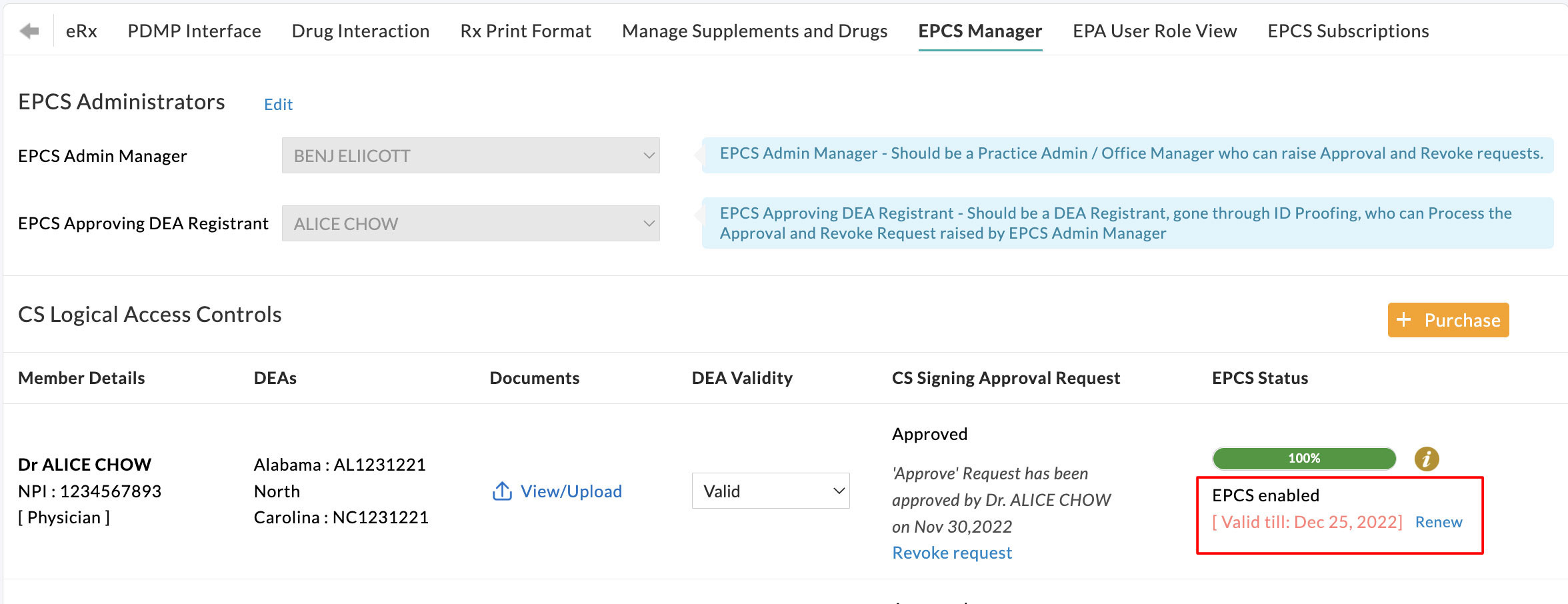Screen dimensions: 1568x604
Task: Click the Purchase button
Action: tap(1448, 320)
